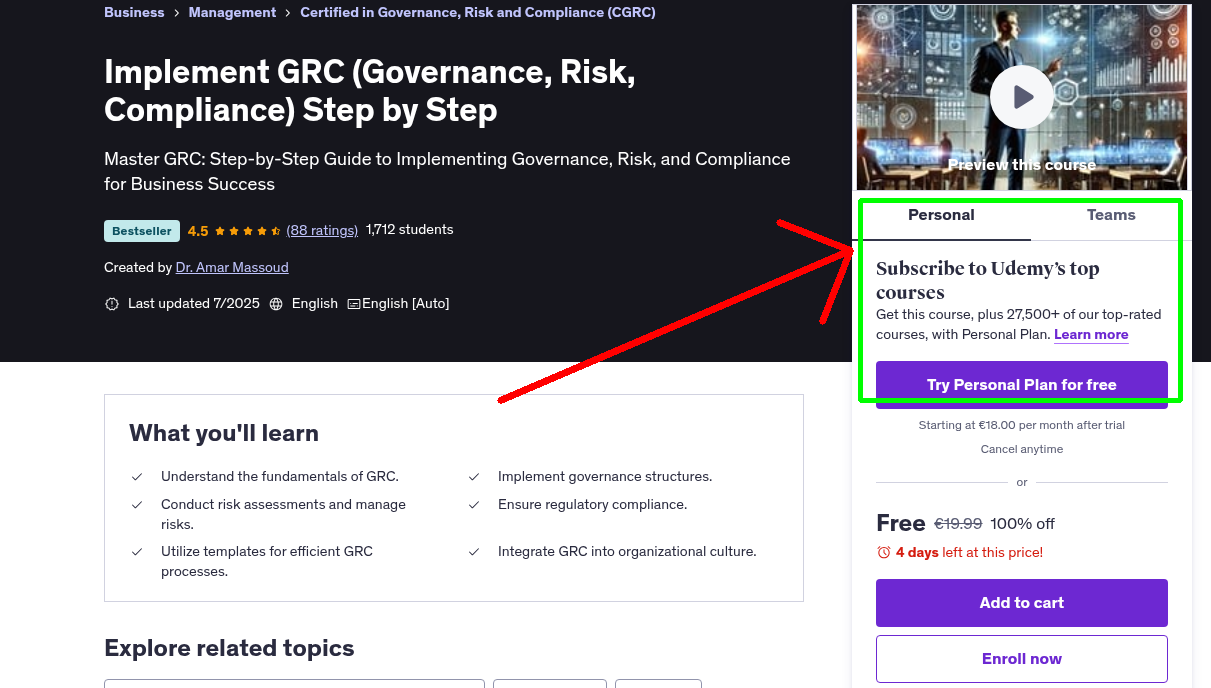Click the last updated badge icon
Image resolution: width=1211 pixels, height=688 pixels.
tap(112, 304)
